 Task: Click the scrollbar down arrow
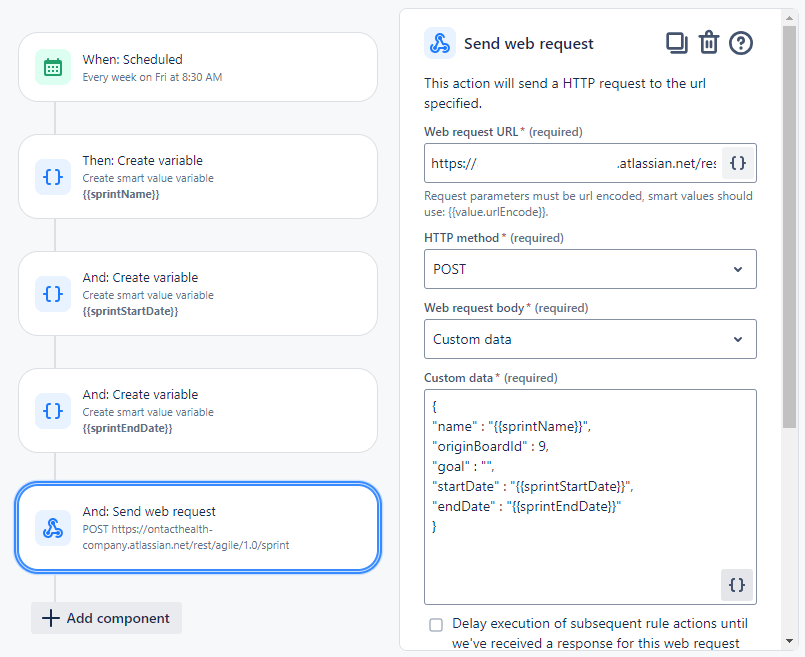tap(789, 641)
